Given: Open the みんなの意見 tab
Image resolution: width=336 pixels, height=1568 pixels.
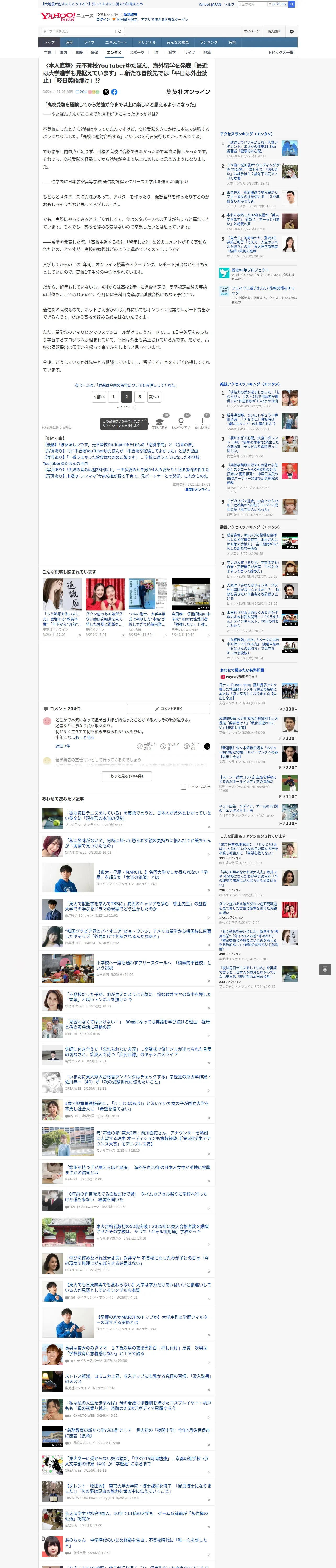Looking at the screenshot, I should tap(177, 43).
